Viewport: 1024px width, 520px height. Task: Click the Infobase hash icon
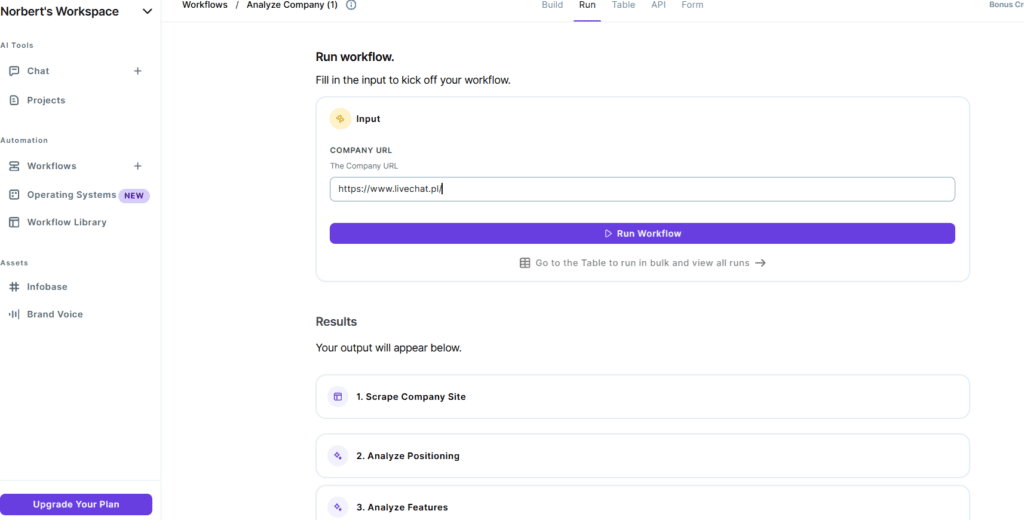tap(14, 287)
